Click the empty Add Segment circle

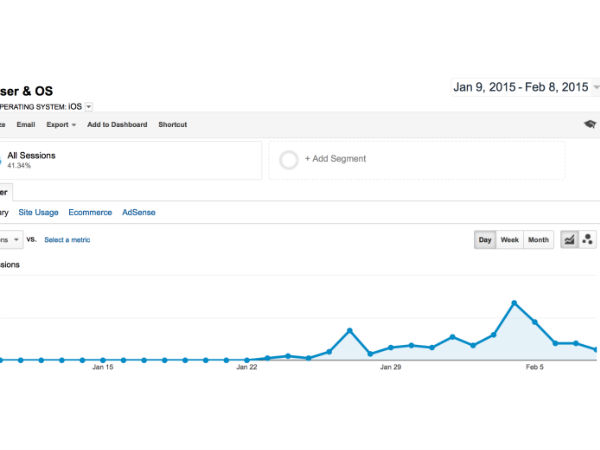point(289,159)
